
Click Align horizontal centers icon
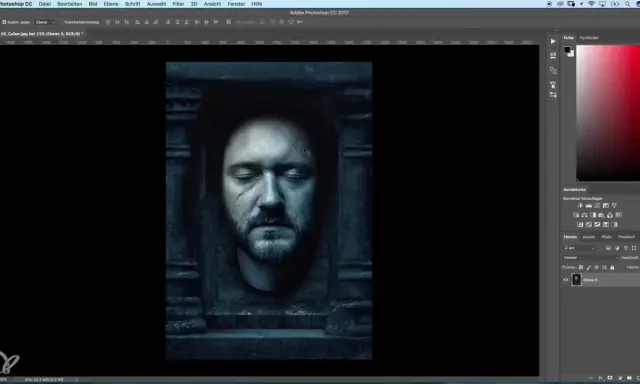[x=147, y=22]
